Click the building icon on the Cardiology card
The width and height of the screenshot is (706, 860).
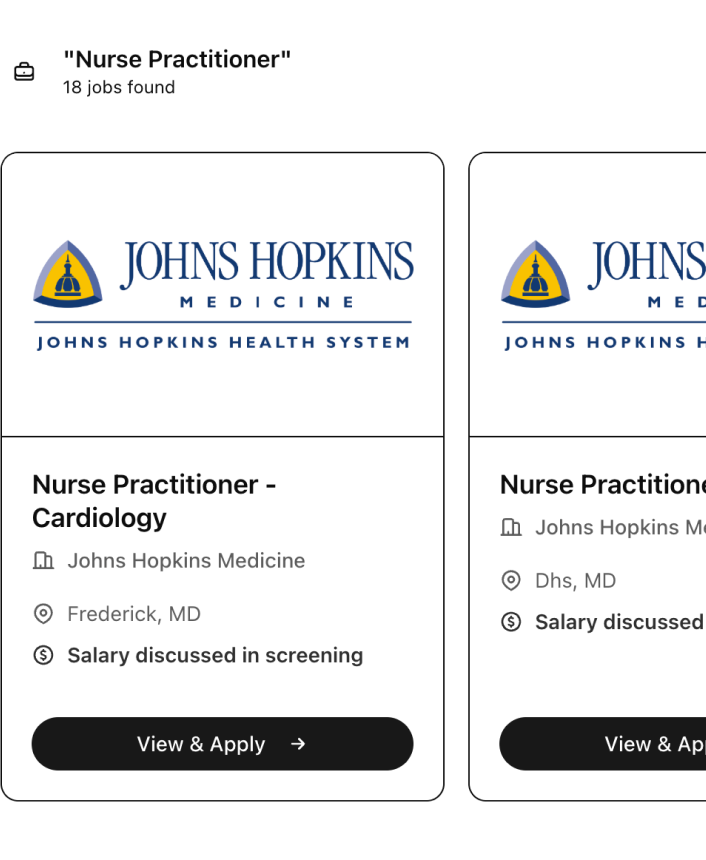tap(43, 561)
